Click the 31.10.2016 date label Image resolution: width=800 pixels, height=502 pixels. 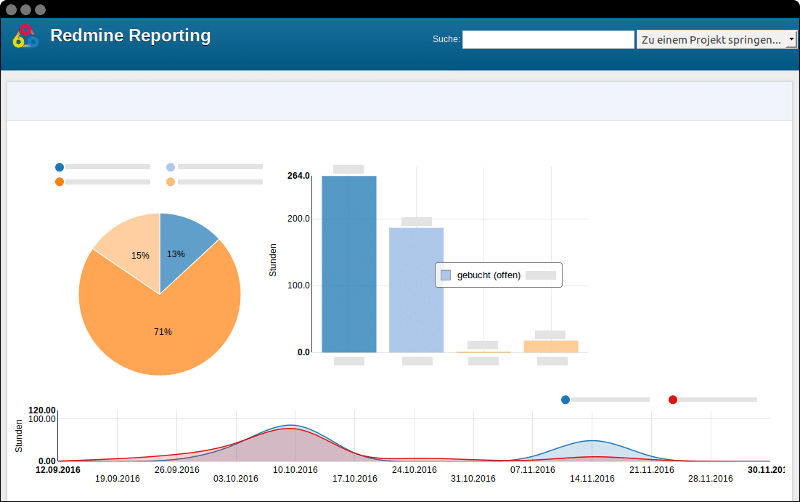473,479
